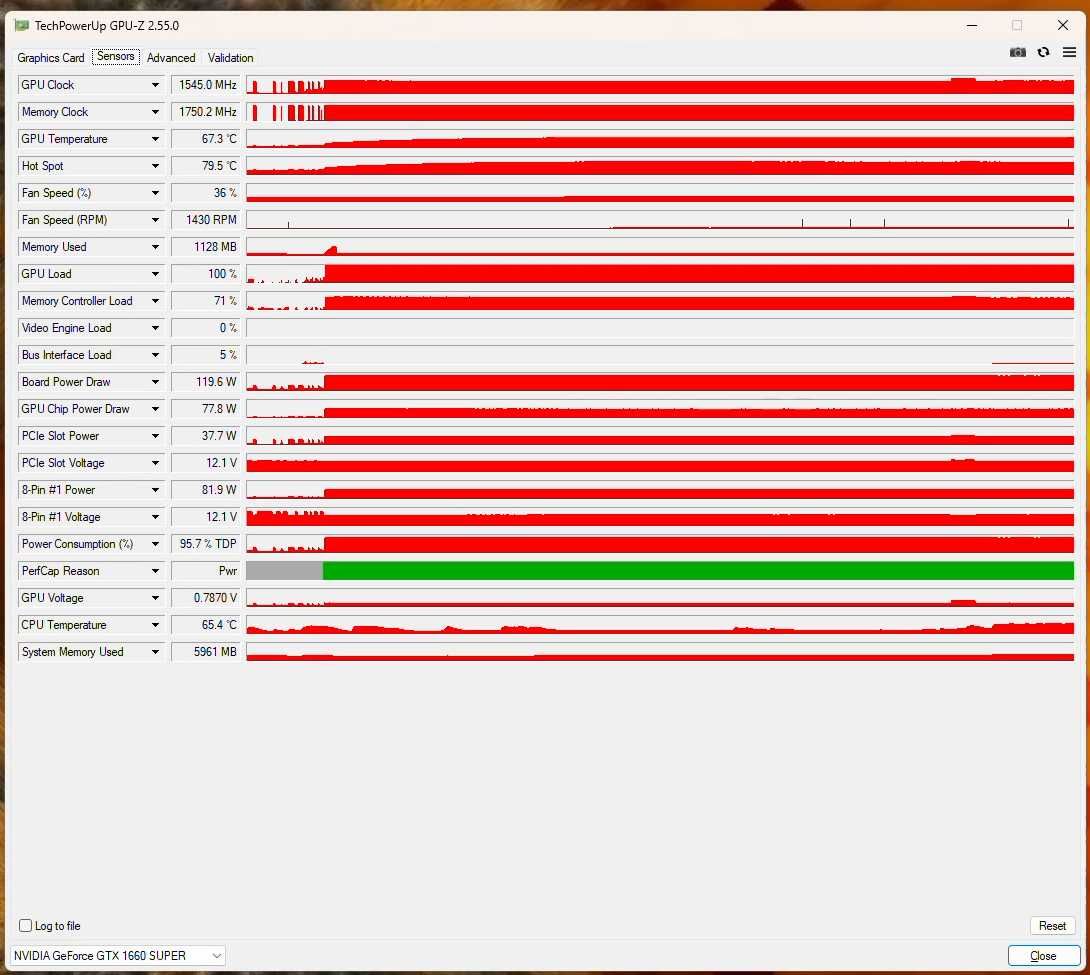Close the GPU-Z window with the X
Screen dimensions: 1090x975
coord(1062,26)
